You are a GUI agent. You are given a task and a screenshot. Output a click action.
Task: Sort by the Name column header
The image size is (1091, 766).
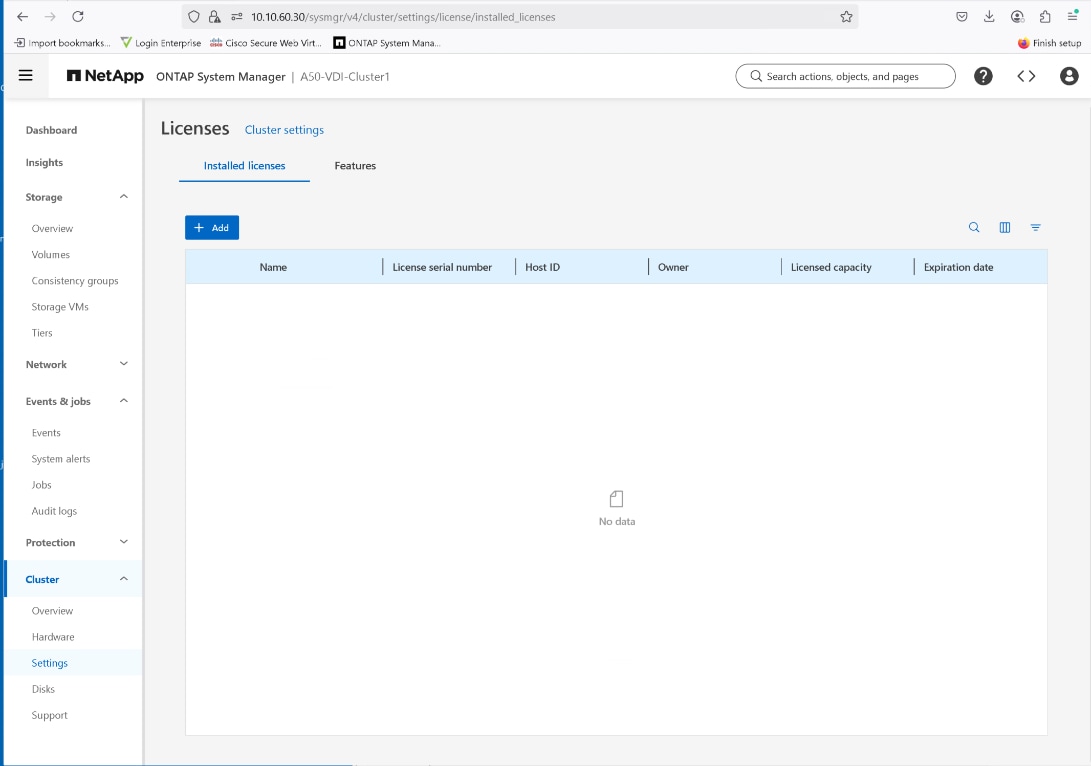point(273,267)
